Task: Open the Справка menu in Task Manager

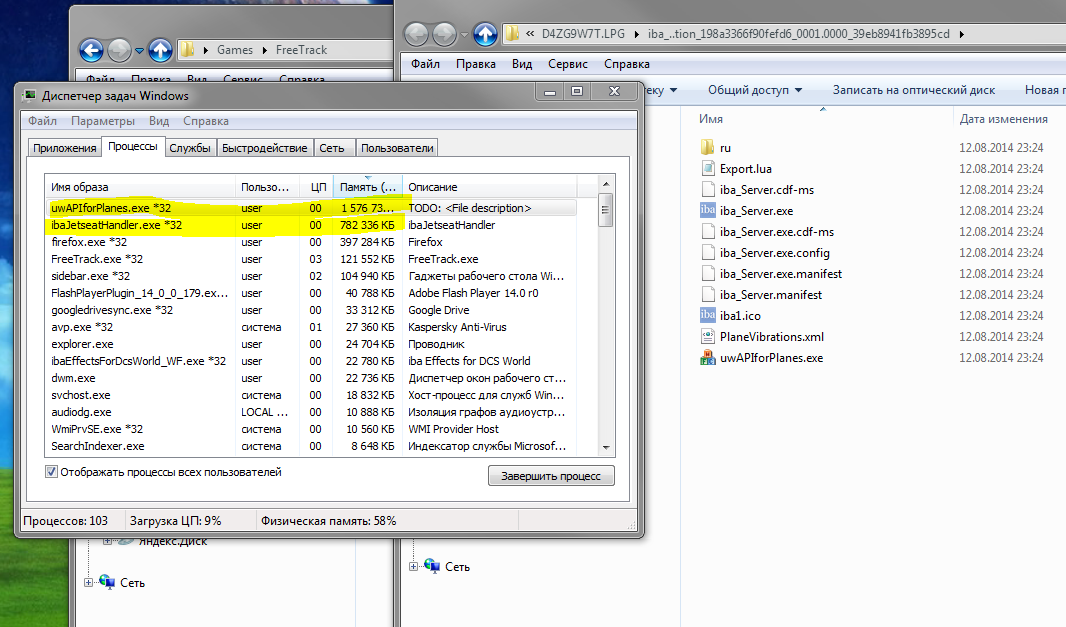Action: (x=205, y=121)
